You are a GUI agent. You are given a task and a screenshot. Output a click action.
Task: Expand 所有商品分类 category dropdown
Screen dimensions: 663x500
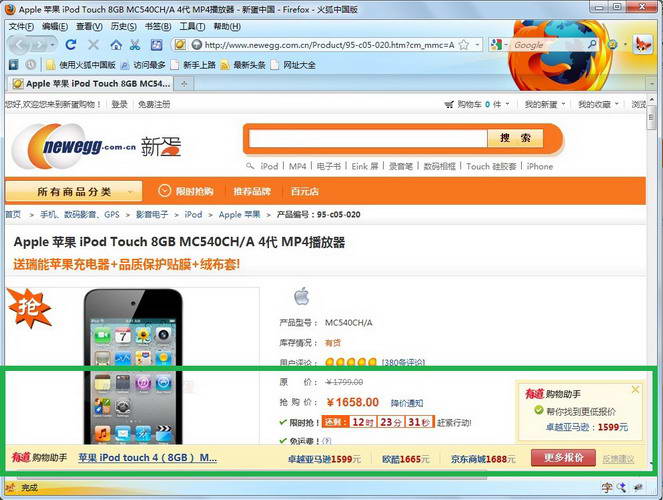pyautogui.click(x=73, y=191)
